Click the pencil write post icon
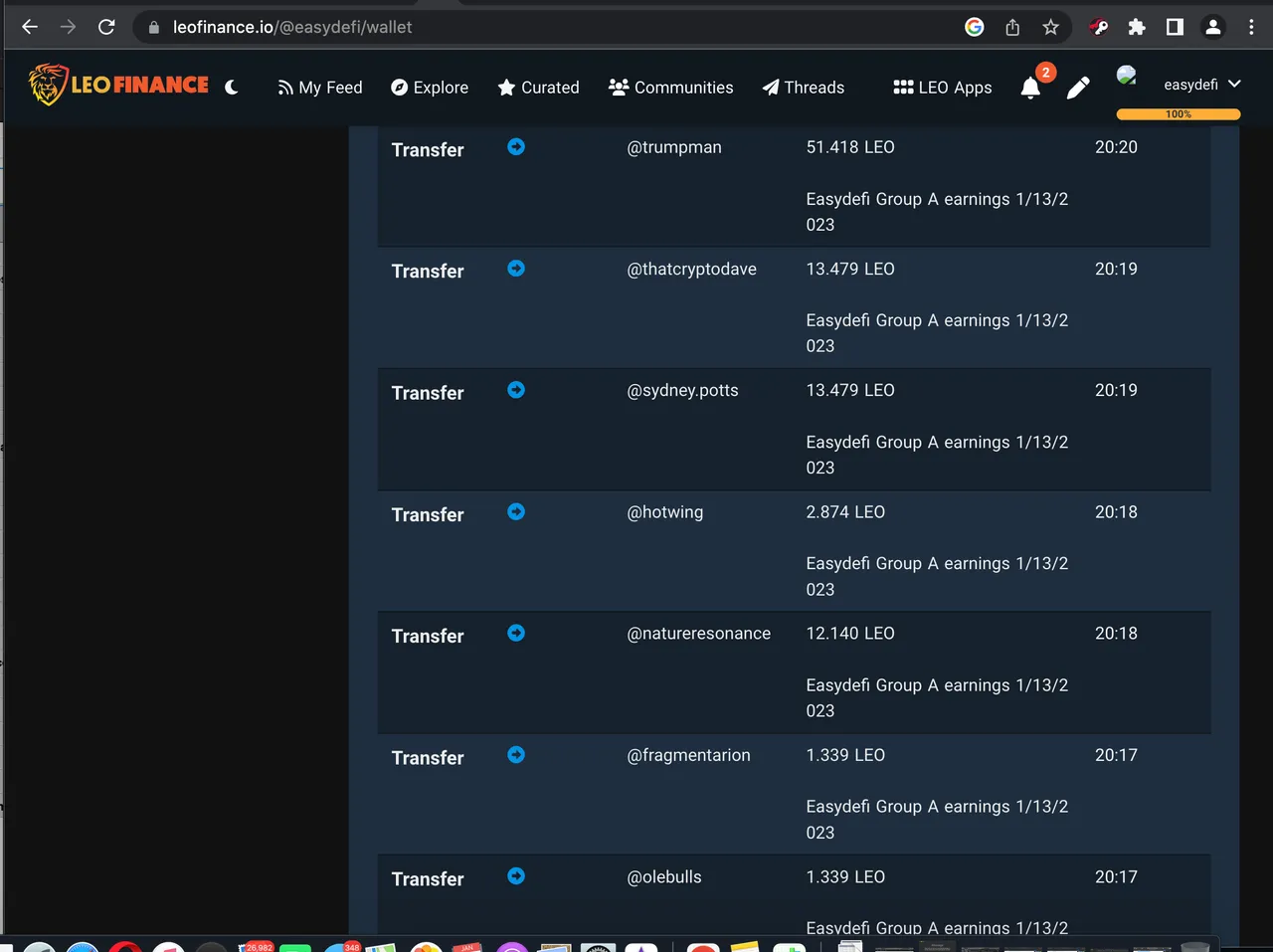Viewport: 1273px width, 952px height. click(x=1078, y=89)
